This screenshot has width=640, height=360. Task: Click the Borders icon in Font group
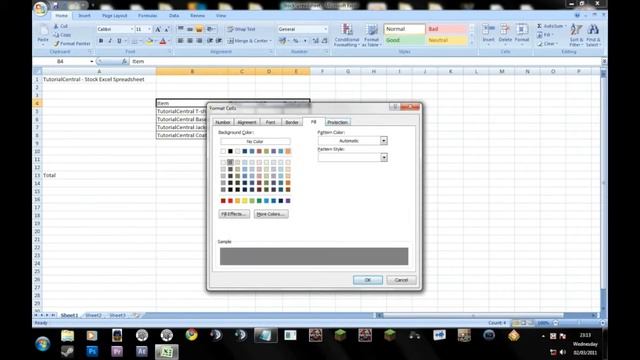134,41
